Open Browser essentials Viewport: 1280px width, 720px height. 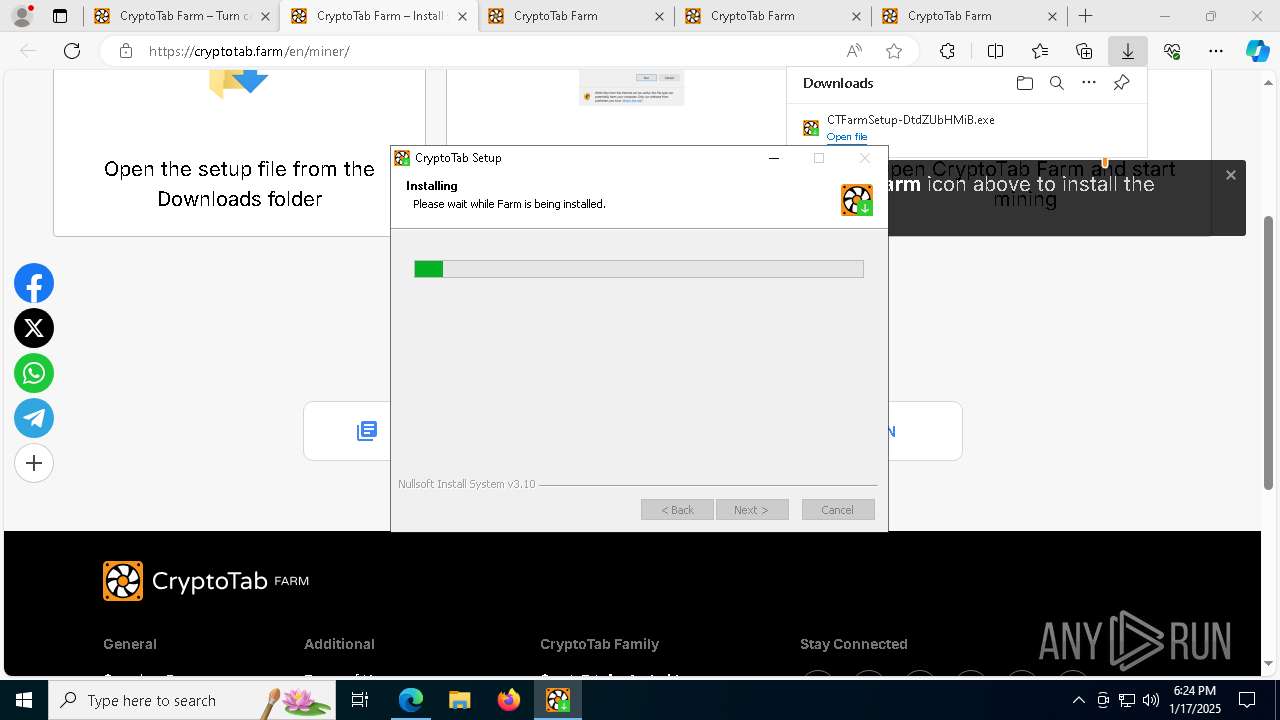click(x=1172, y=51)
